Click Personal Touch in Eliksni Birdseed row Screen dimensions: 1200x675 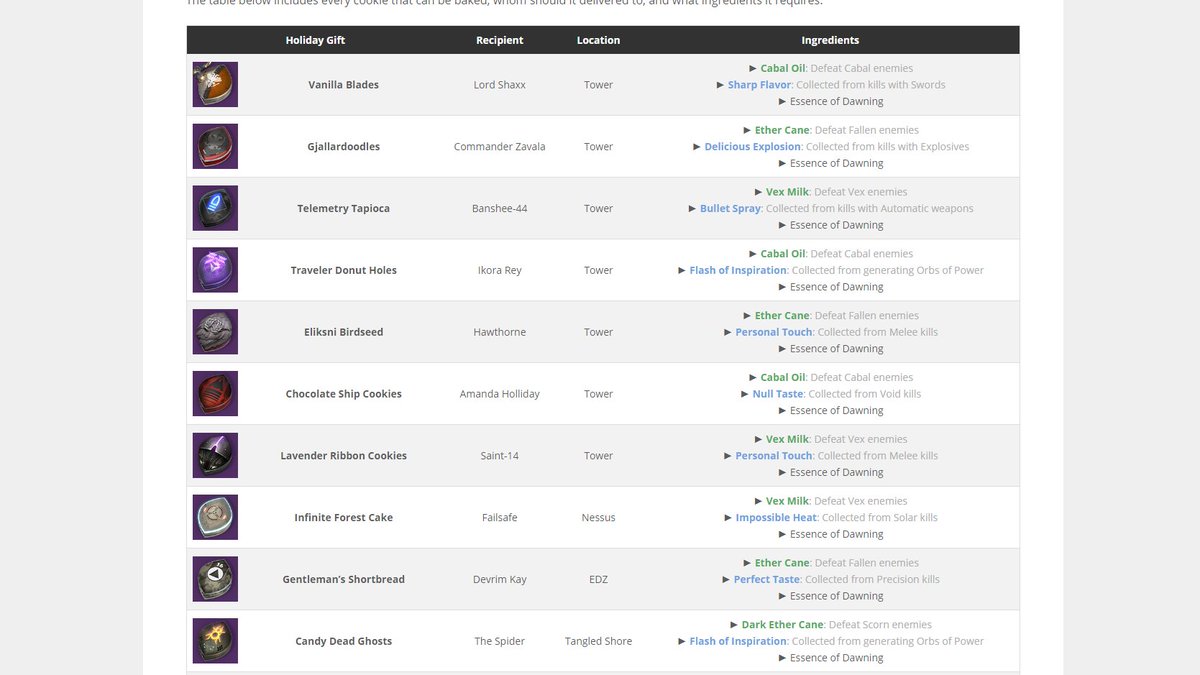tap(774, 332)
